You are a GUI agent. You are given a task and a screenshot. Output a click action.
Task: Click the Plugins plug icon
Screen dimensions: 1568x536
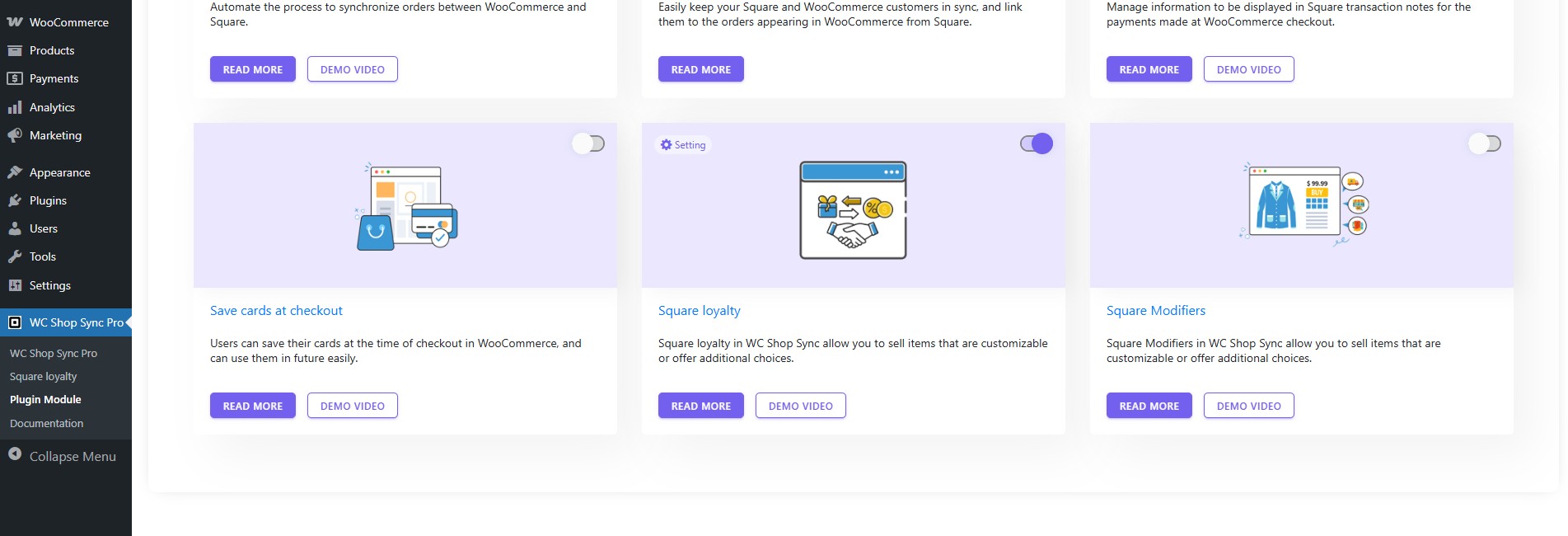pyautogui.click(x=15, y=200)
